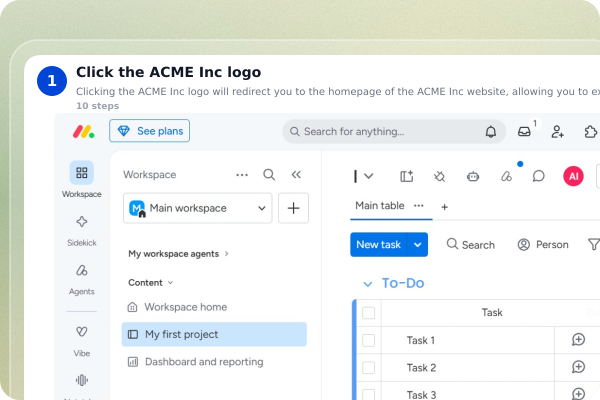Open Main table tab three-dot options
The image size is (600, 400).
419,206
